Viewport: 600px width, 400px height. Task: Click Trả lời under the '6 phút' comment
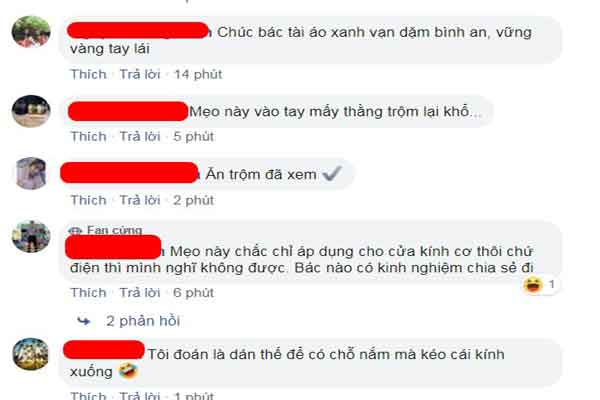tap(140, 292)
